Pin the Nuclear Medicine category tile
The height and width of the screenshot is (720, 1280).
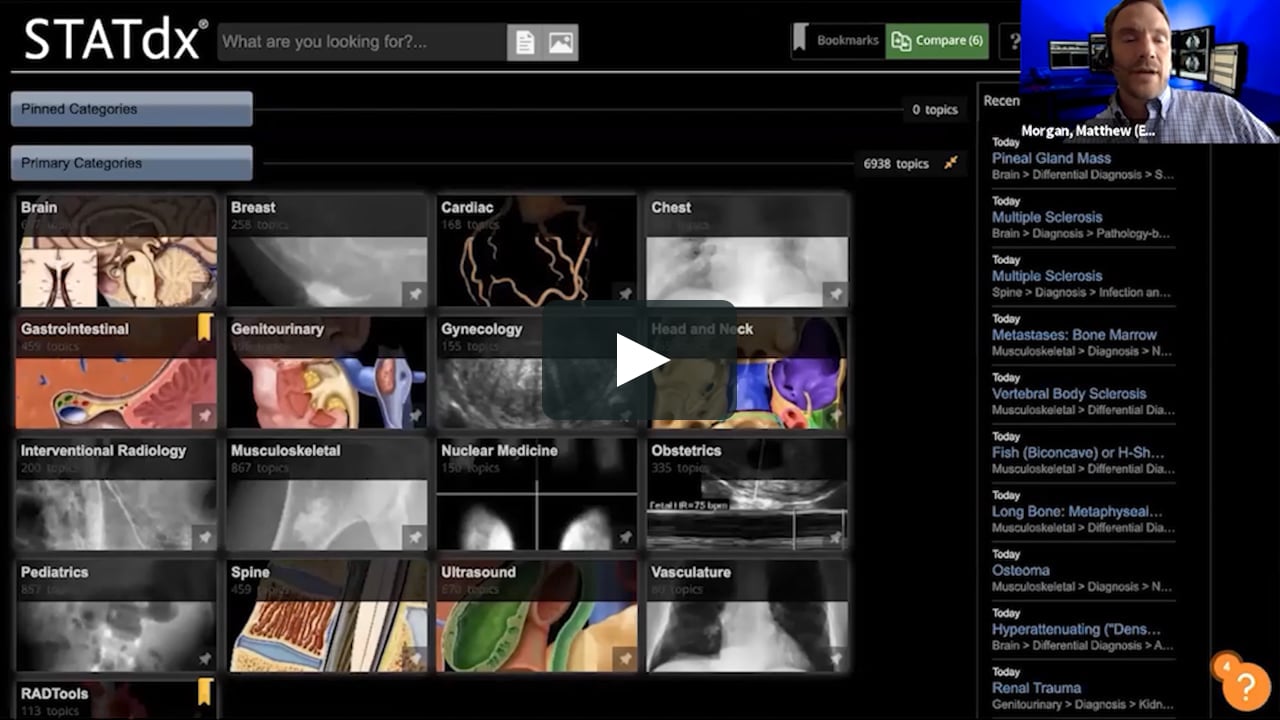pos(625,537)
